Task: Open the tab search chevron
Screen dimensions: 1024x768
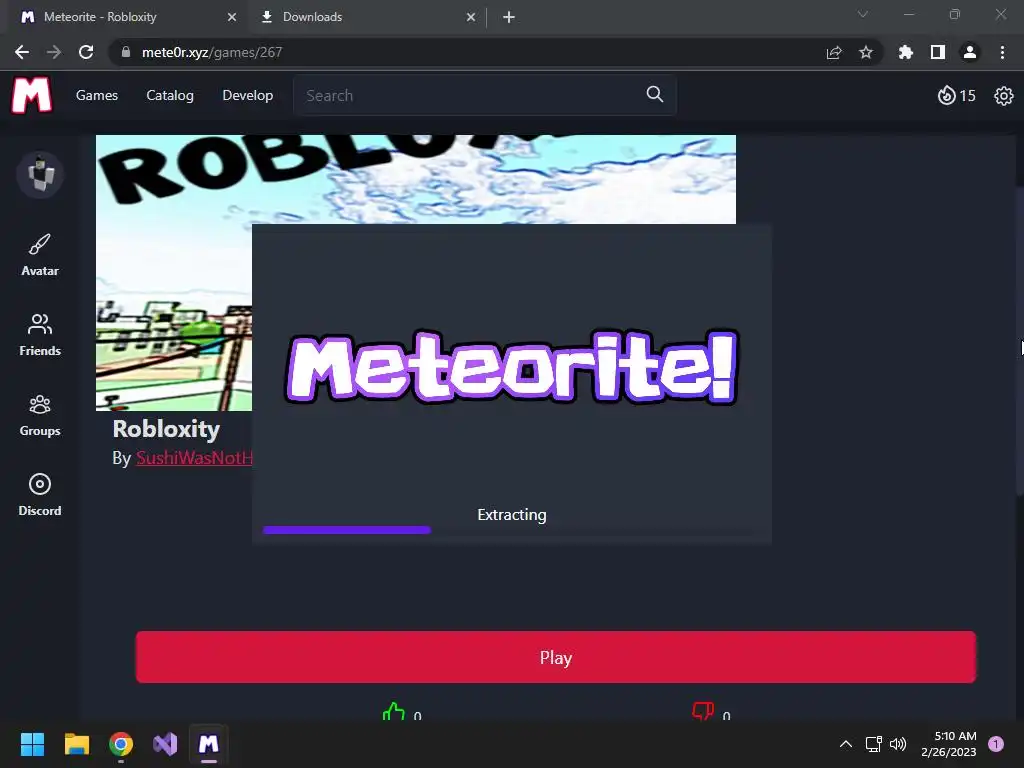Action: tap(863, 14)
